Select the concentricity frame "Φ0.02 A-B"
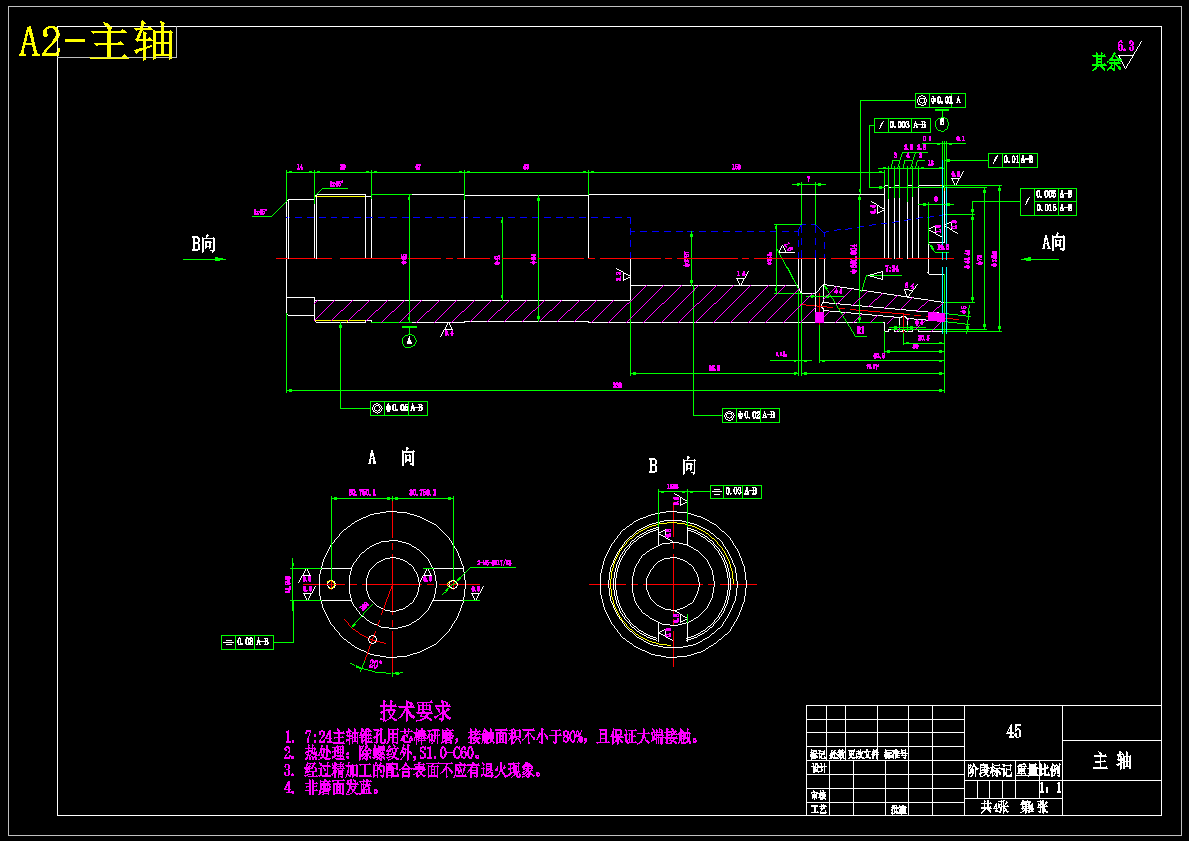1189x841 pixels. [x=751, y=416]
